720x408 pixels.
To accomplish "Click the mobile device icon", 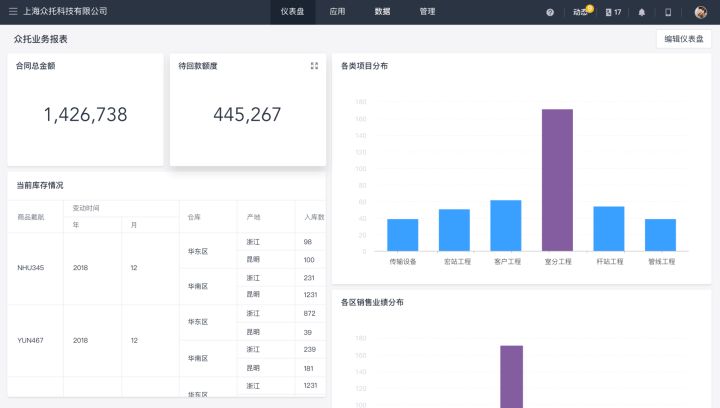I will pyautogui.click(x=668, y=12).
